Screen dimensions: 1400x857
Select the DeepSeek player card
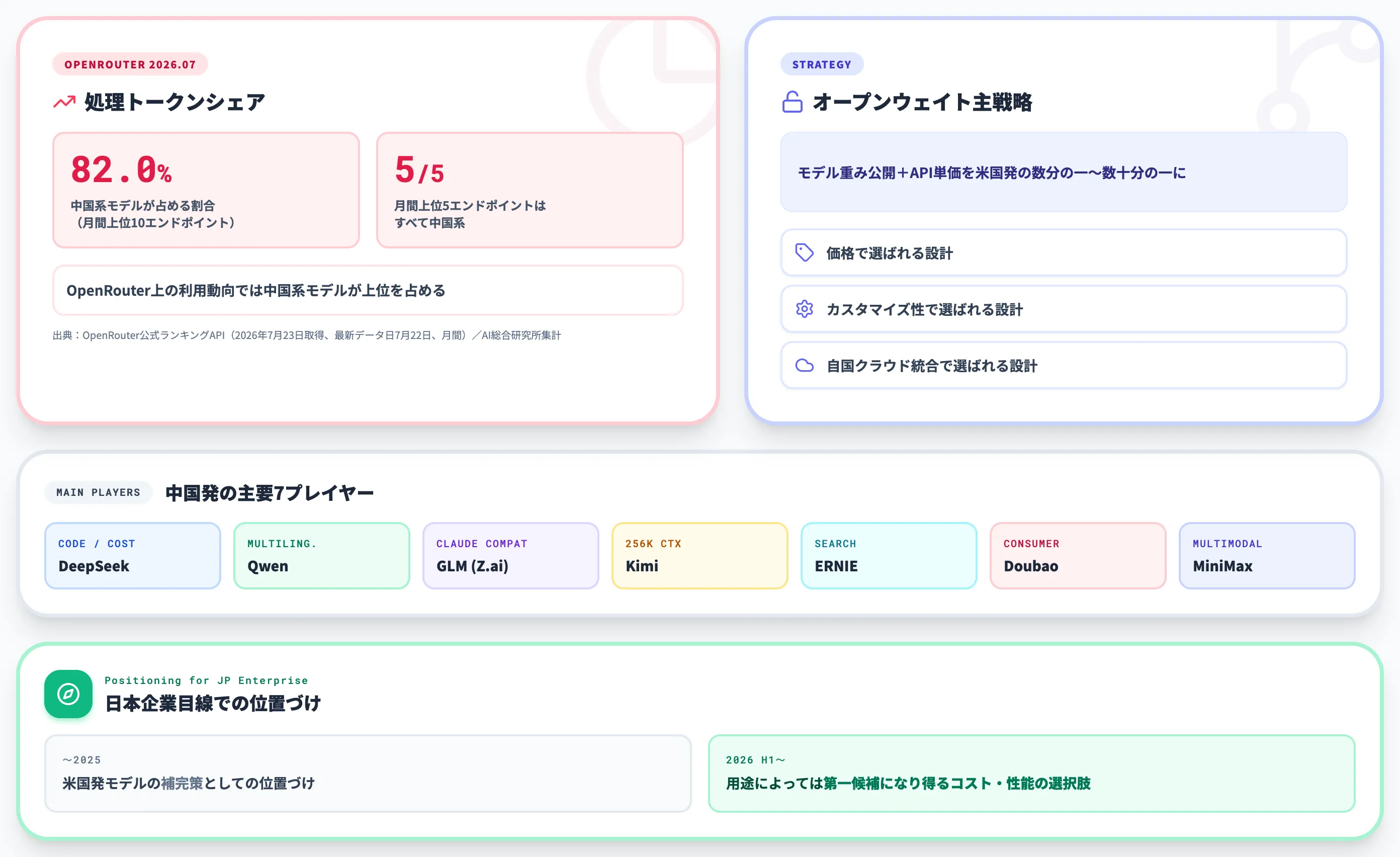[132, 555]
